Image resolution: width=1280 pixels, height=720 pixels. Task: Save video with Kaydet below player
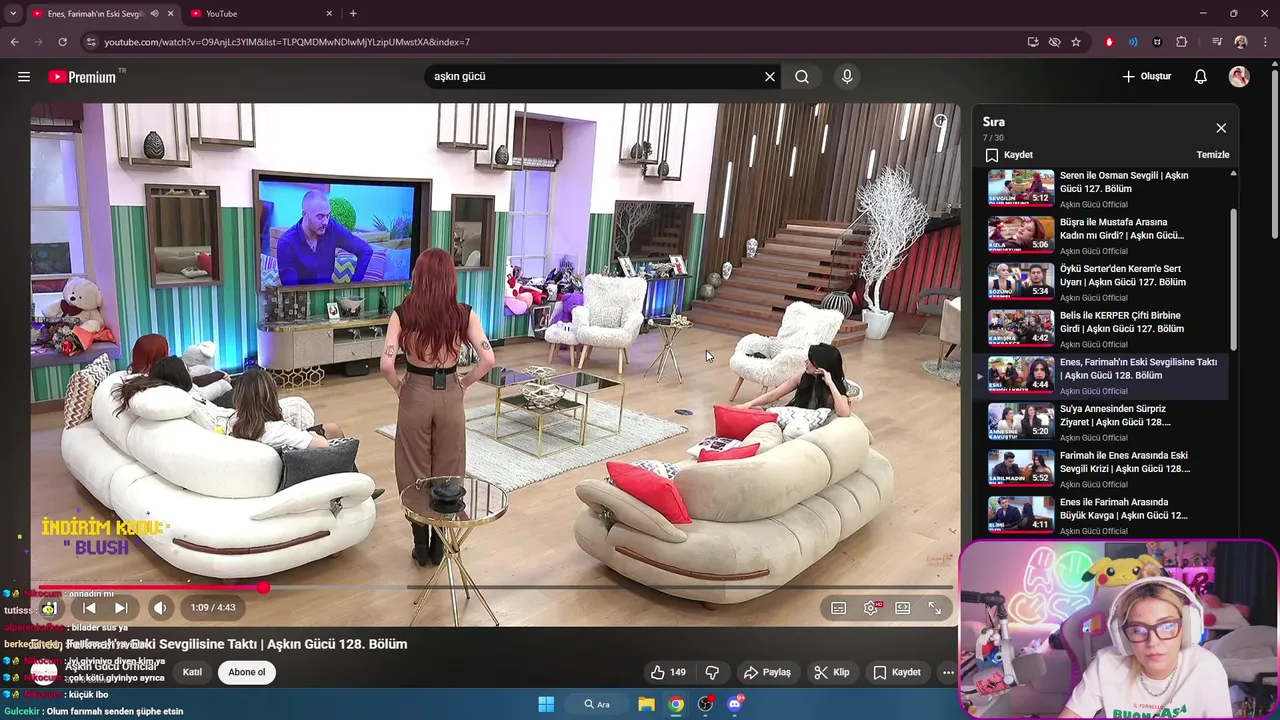coord(897,672)
